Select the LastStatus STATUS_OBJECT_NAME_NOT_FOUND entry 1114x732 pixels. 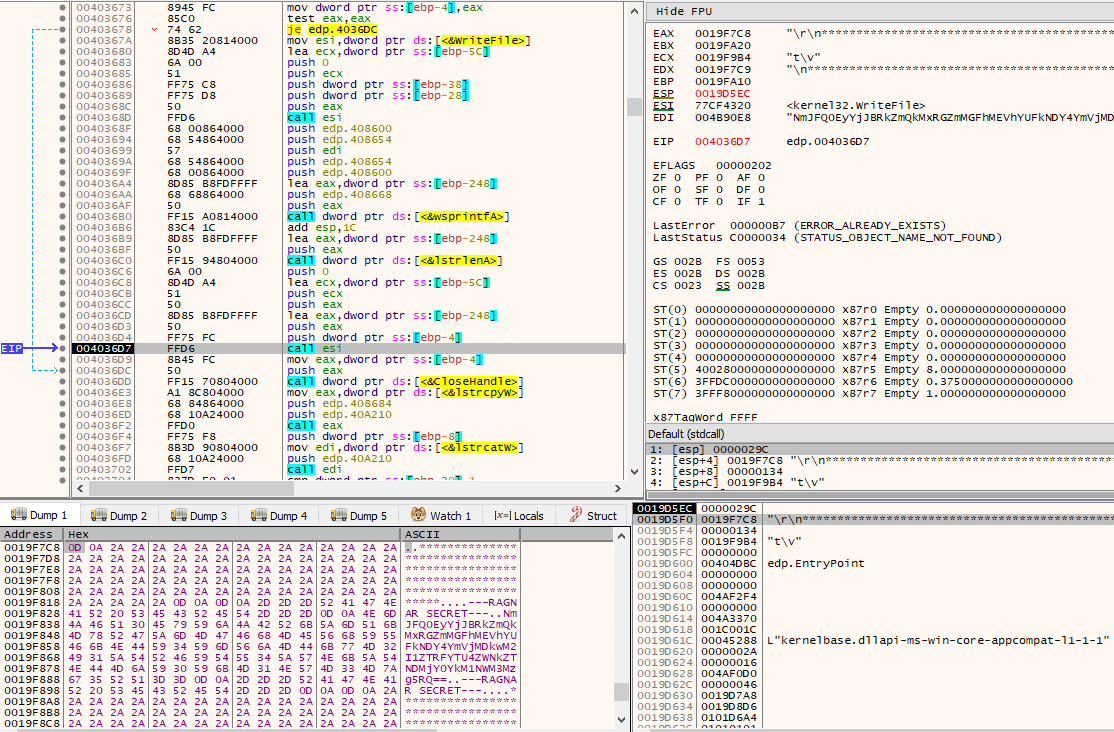[827, 237]
